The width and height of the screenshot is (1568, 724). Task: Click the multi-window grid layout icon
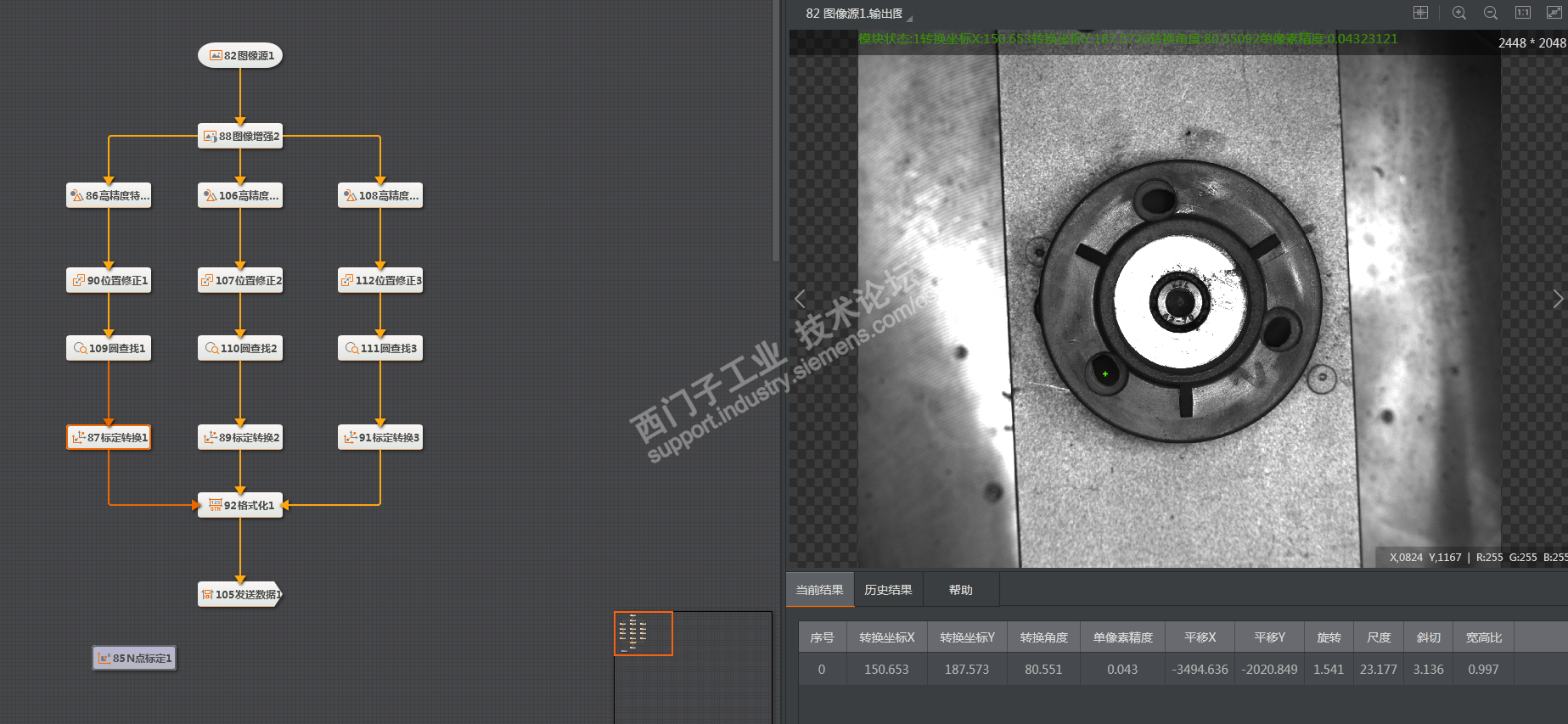1420,13
